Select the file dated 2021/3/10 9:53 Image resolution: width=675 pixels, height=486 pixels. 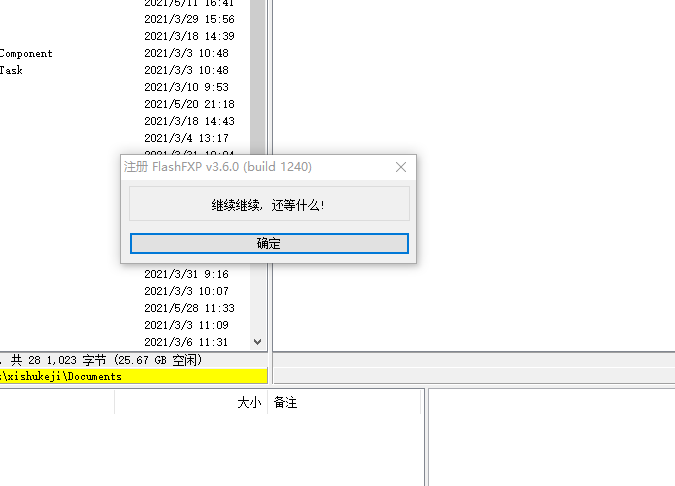click(186, 87)
